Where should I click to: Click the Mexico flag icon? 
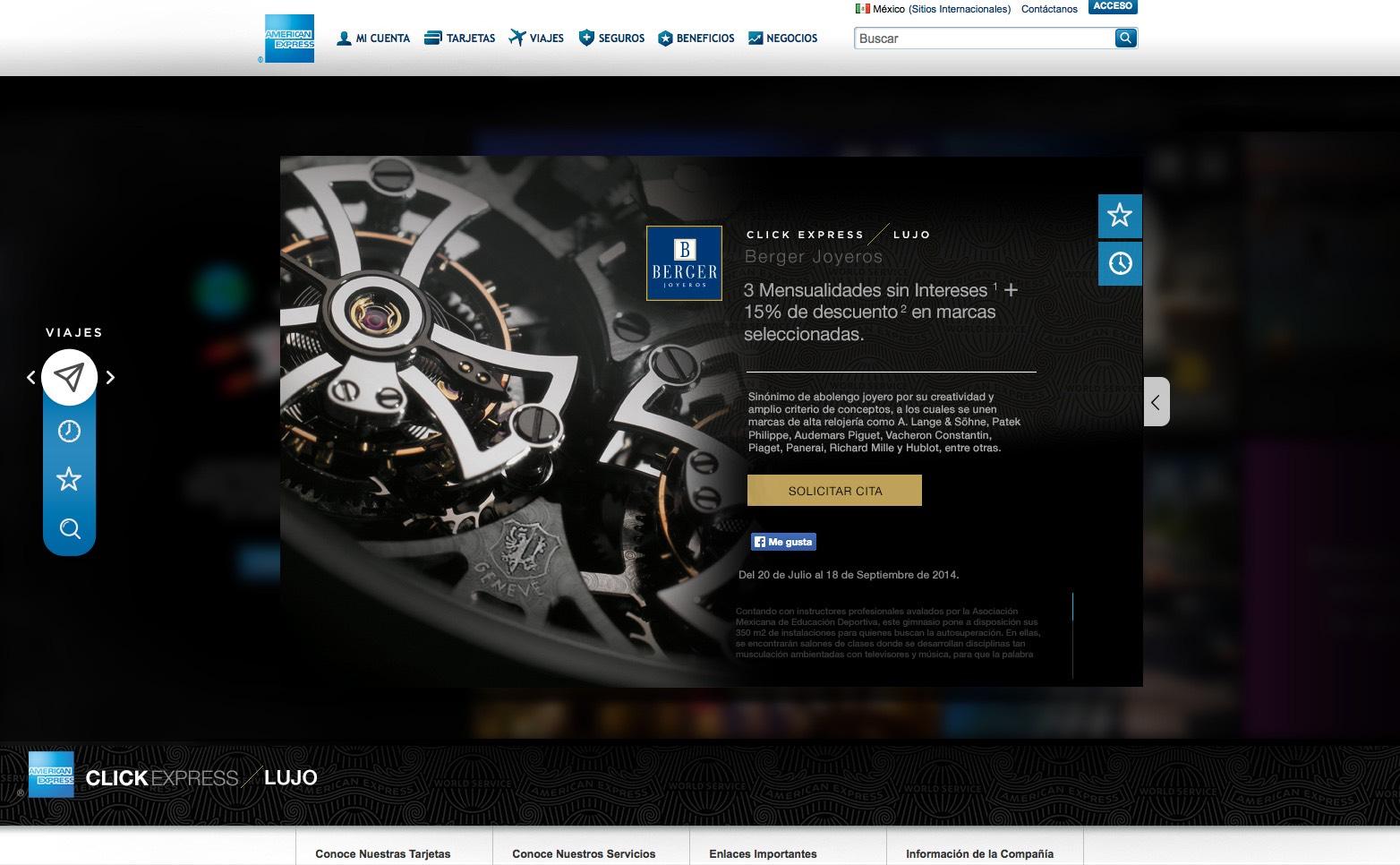pos(863,9)
